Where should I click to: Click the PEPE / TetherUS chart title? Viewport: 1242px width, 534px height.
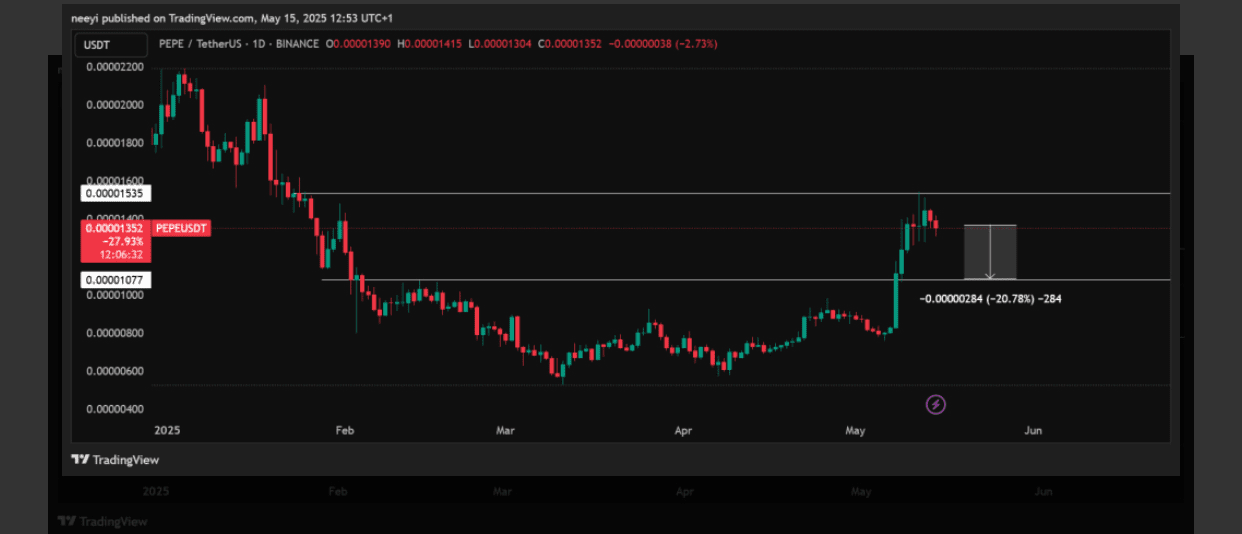click(x=239, y=44)
